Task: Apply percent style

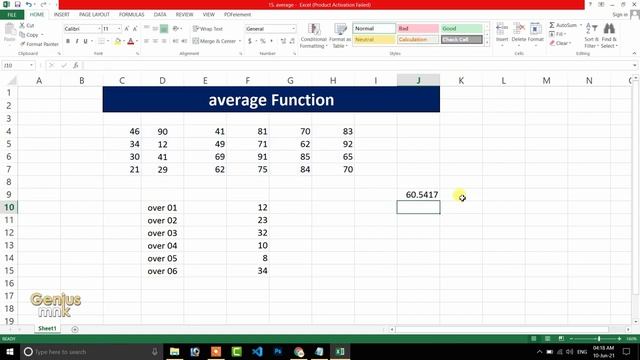Action: [x=262, y=41]
